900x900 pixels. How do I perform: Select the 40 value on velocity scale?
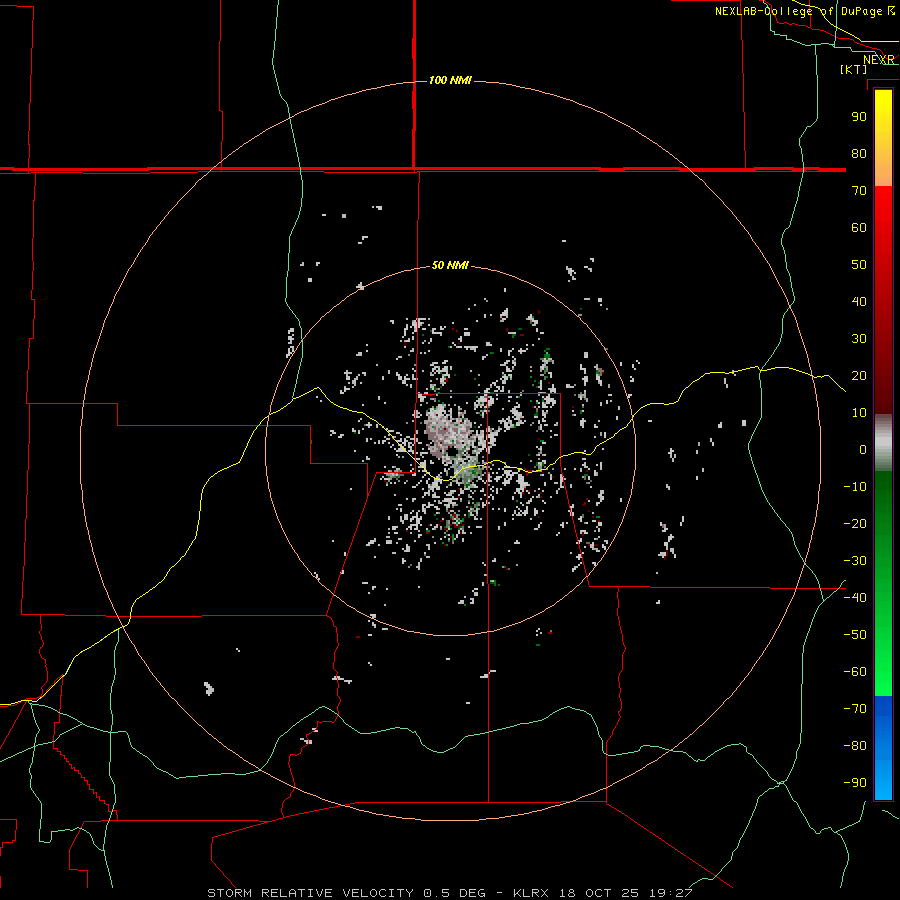click(859, 301)
